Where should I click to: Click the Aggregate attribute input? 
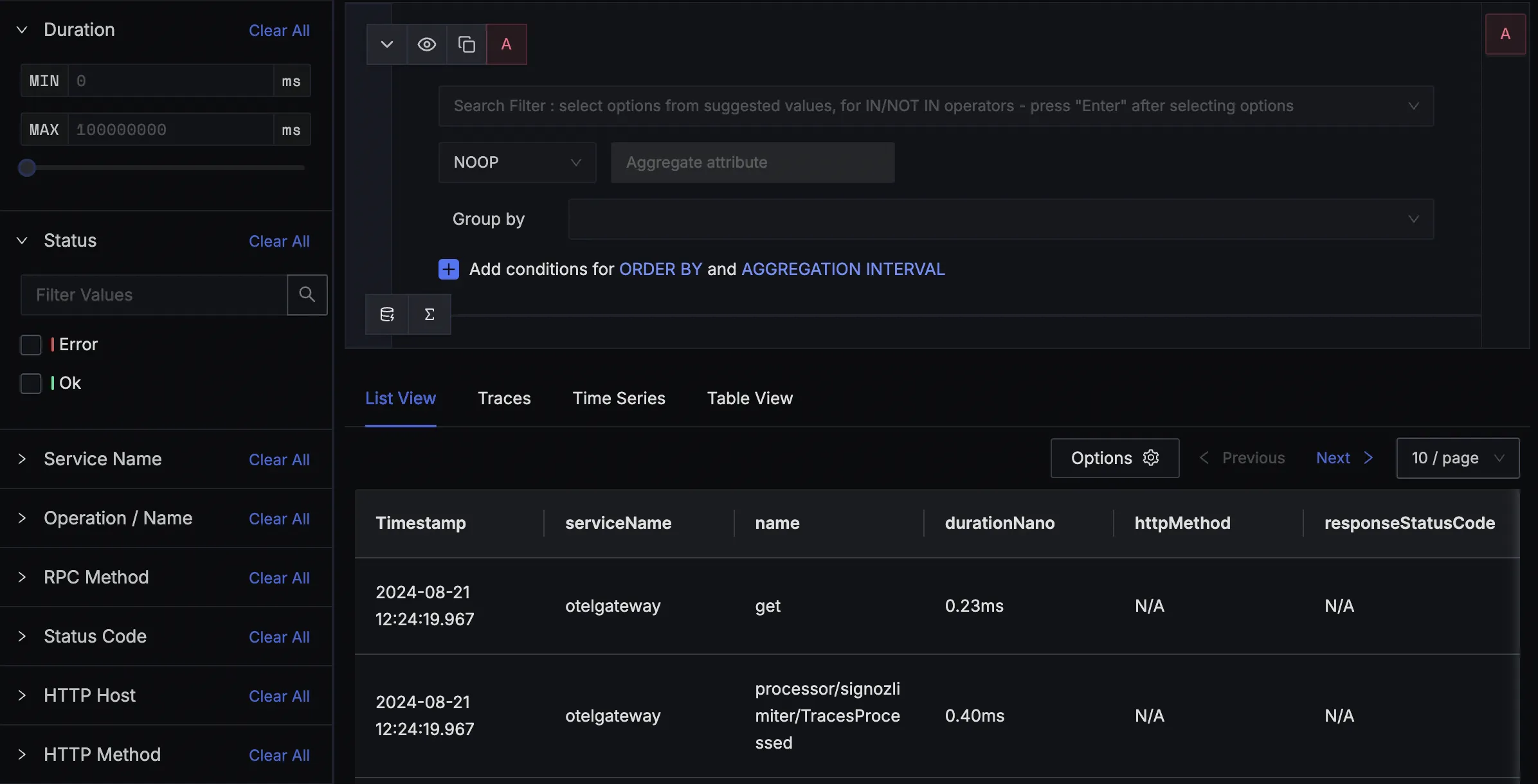[x=752, y=163]
